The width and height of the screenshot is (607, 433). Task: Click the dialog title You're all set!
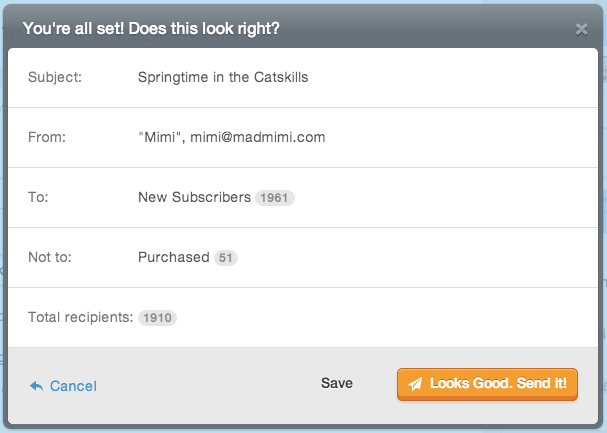(x=73, y=29)
